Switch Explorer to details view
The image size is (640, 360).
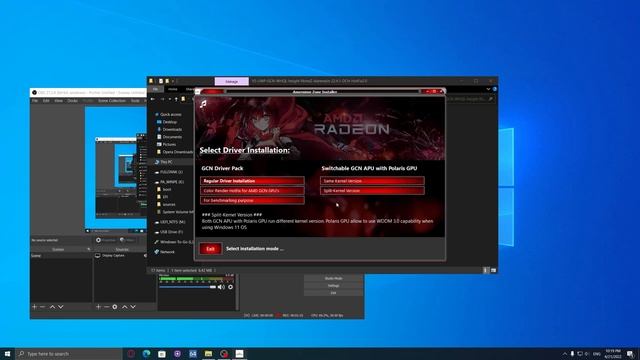point(486,270)
